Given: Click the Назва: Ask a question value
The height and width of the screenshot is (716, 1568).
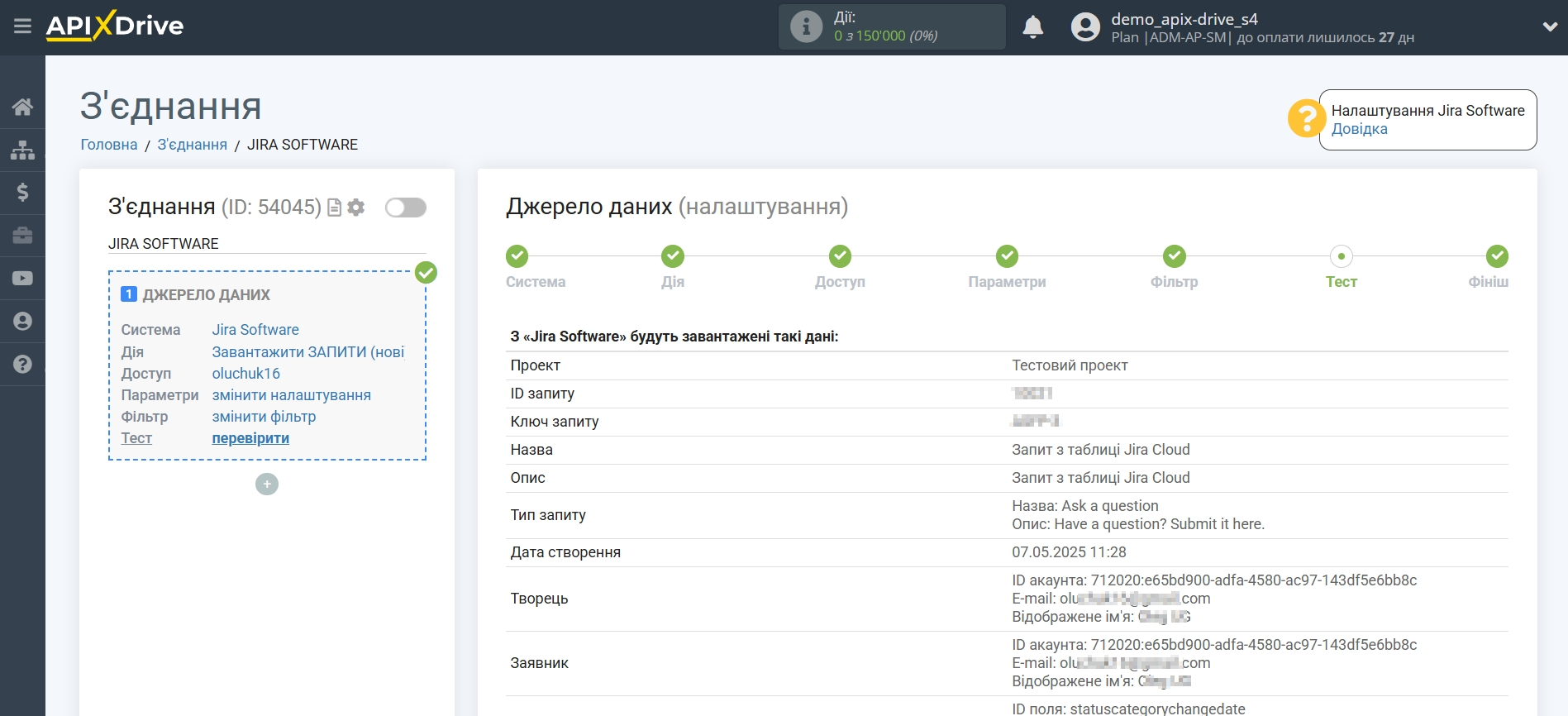Looking at the screenshot, I should tap(1084, 506).
